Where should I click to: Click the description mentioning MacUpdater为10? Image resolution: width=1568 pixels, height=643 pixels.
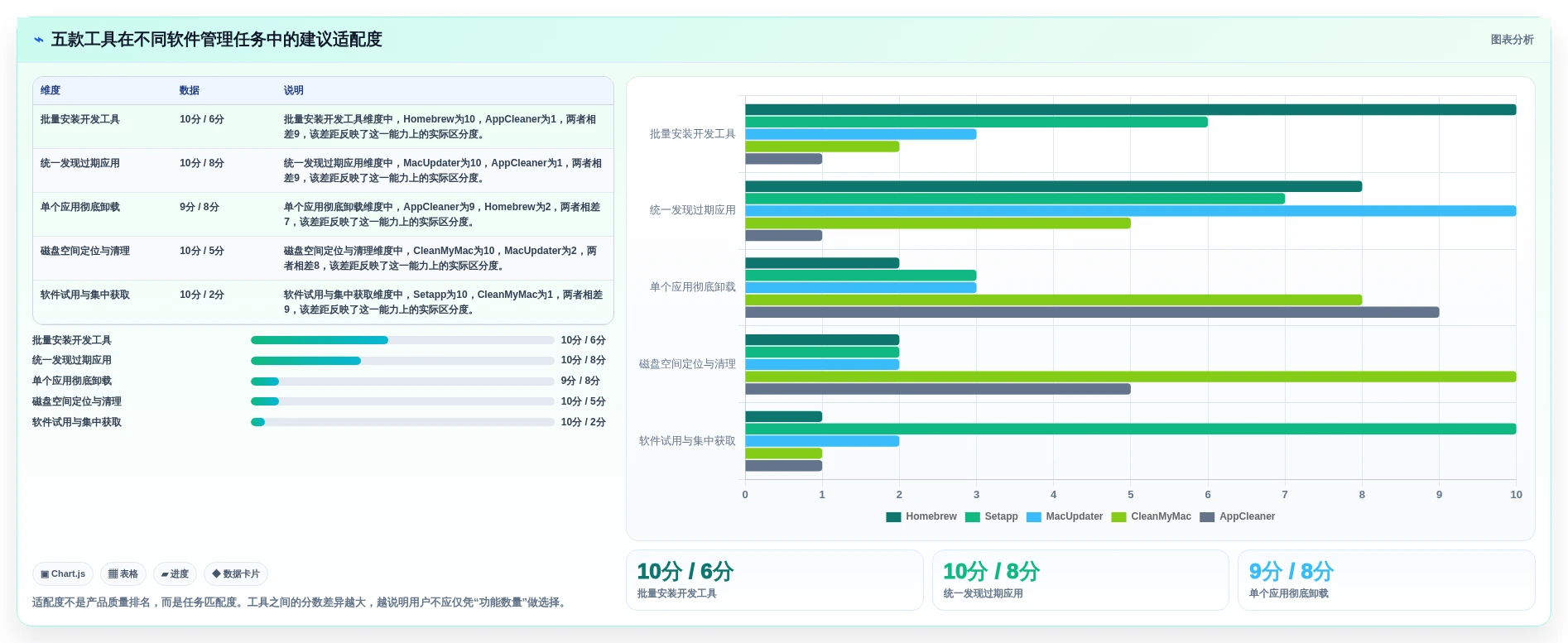coord(443,170)
